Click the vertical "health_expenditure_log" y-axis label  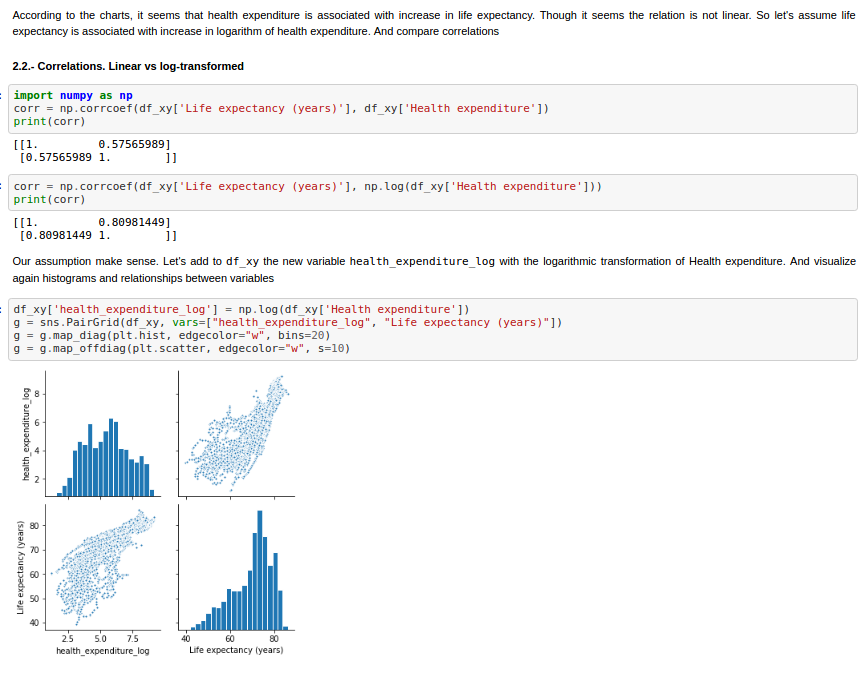point(25,434)
